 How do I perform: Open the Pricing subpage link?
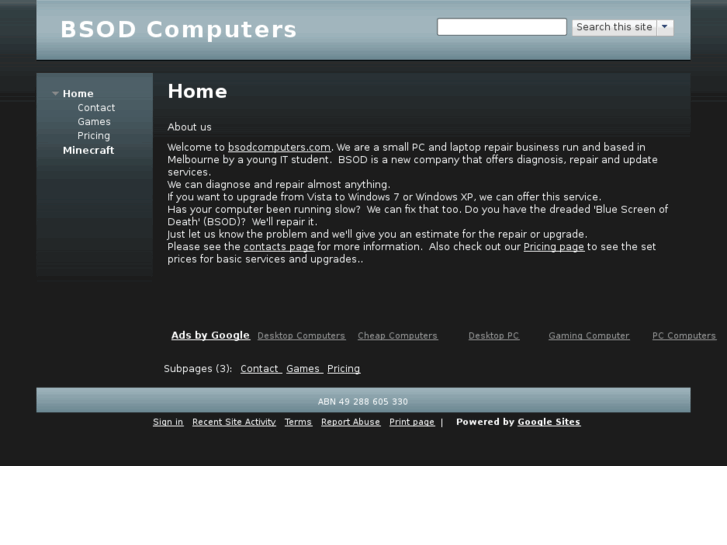click(x=344, y=369)
